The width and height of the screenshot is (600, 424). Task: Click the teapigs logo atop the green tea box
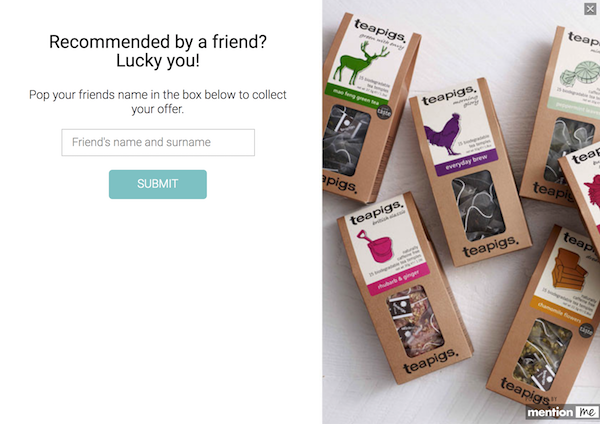(x=379, y=30)
